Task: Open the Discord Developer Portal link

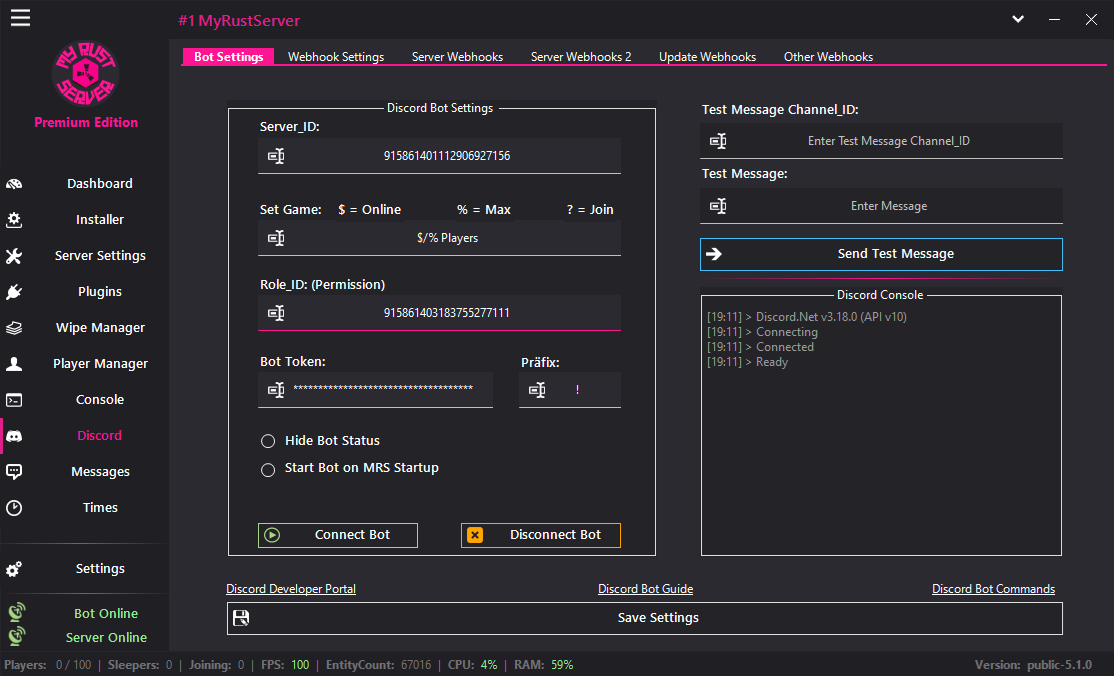Action: 290,589
